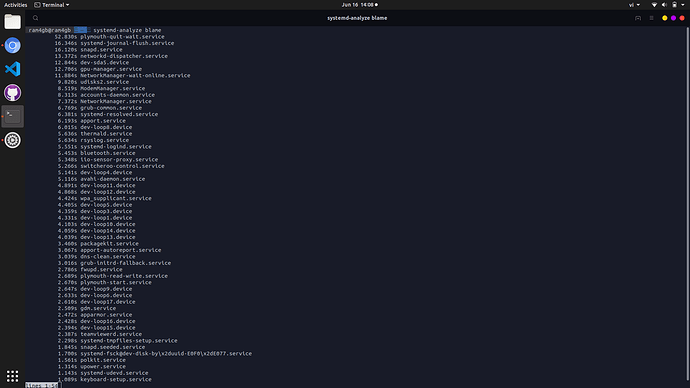Open the 'vi' keyboard layout switcher
The height and width of the screenshot is (388, 690).
634,5
